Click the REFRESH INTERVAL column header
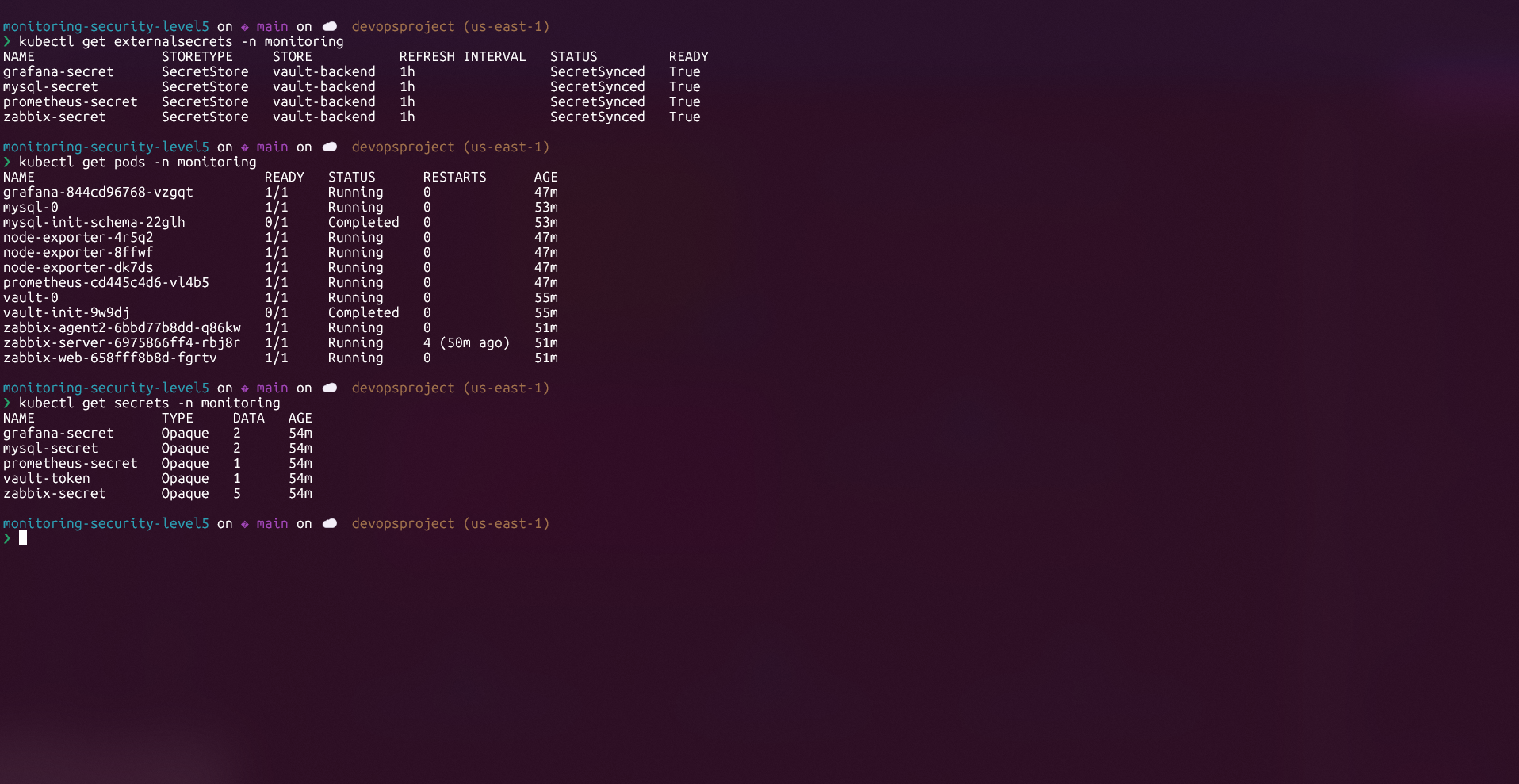Screen dimensions: 1519x784 click(462, 56)
